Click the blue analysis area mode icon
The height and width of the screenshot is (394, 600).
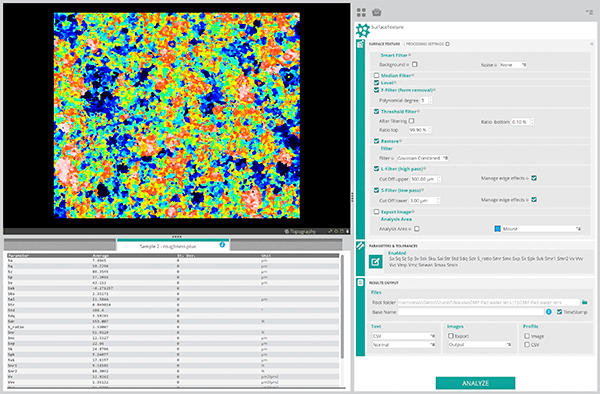pos(497,228)
